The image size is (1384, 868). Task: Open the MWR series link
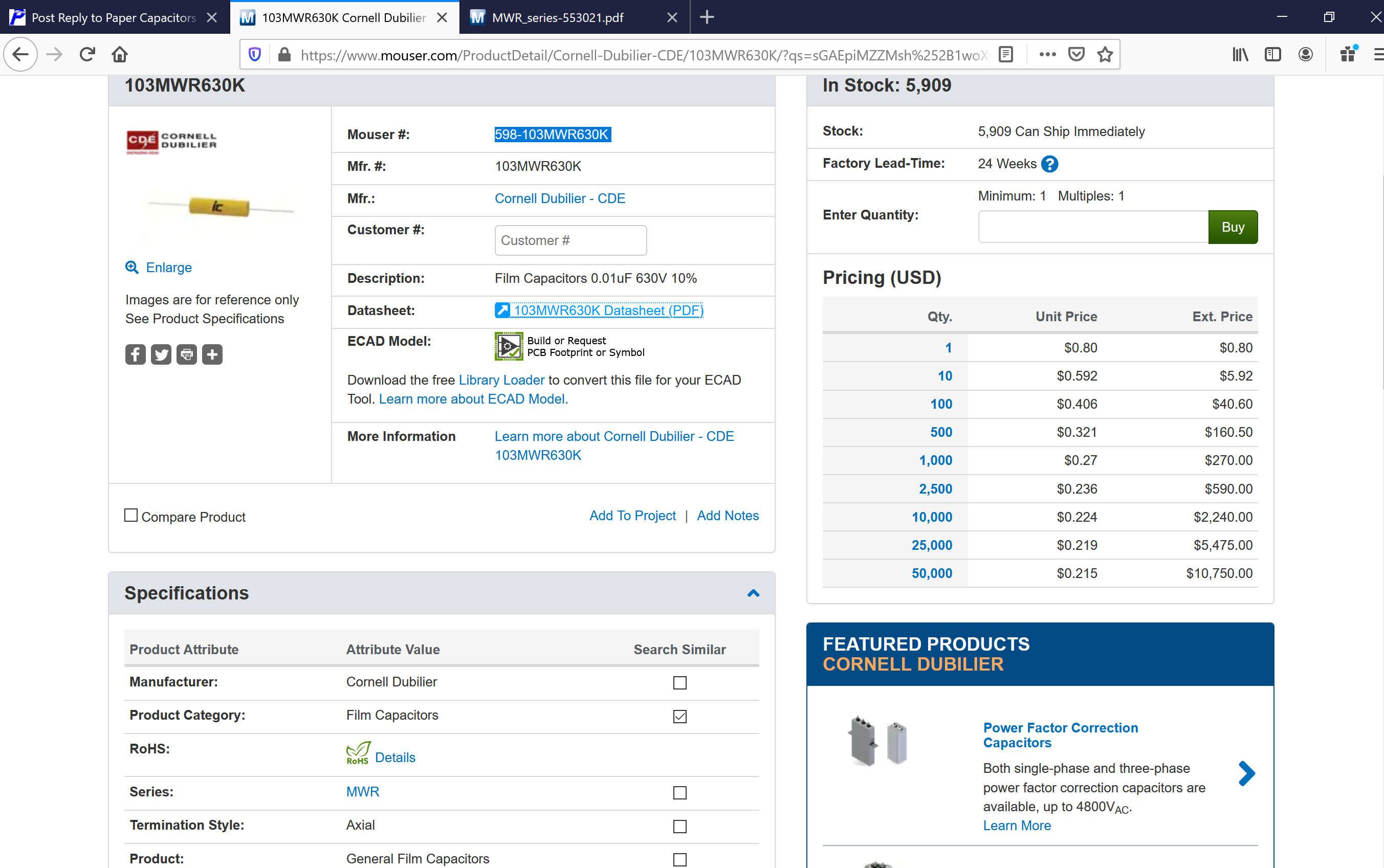click(363, 792)
